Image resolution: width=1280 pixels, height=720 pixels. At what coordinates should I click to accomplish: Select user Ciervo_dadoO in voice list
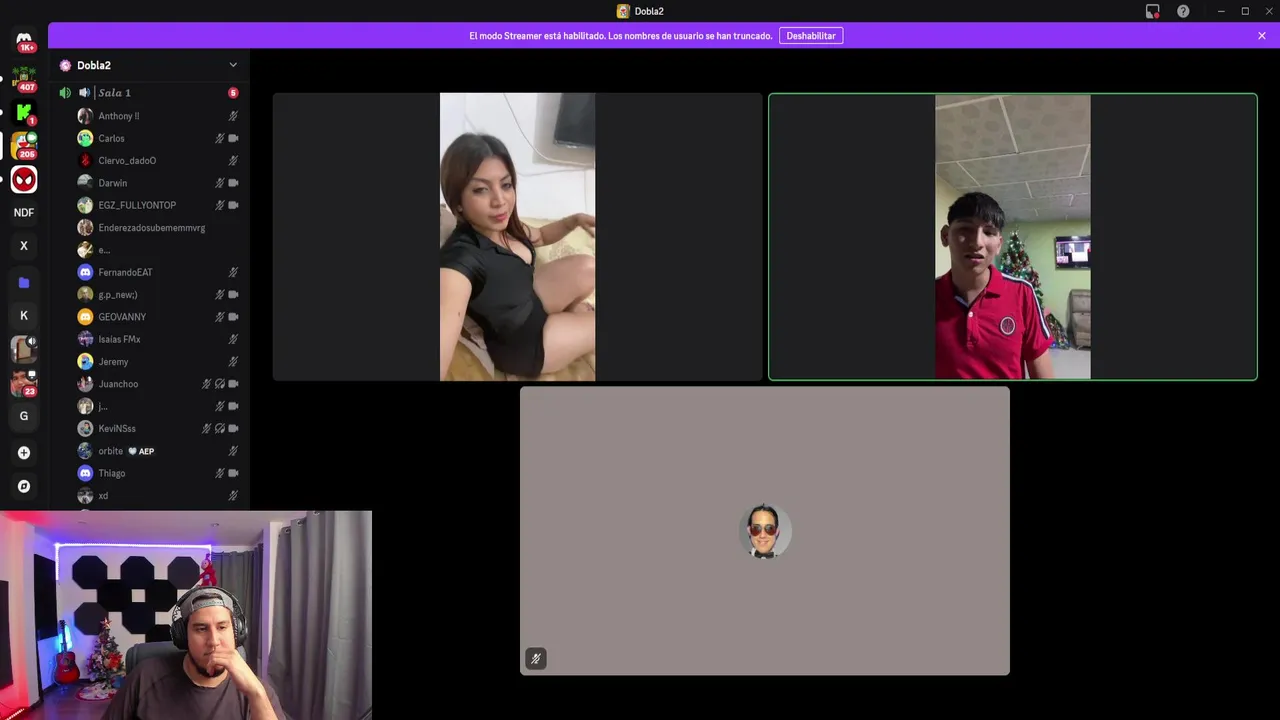158,160
